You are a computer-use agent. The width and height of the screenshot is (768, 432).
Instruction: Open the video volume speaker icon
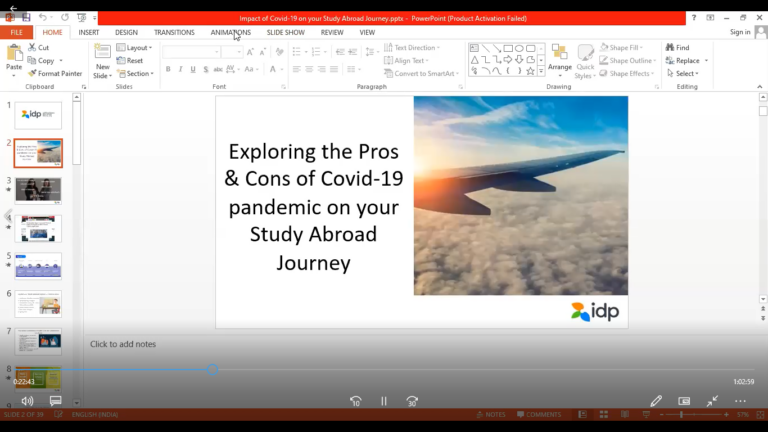tap(27, 401)
